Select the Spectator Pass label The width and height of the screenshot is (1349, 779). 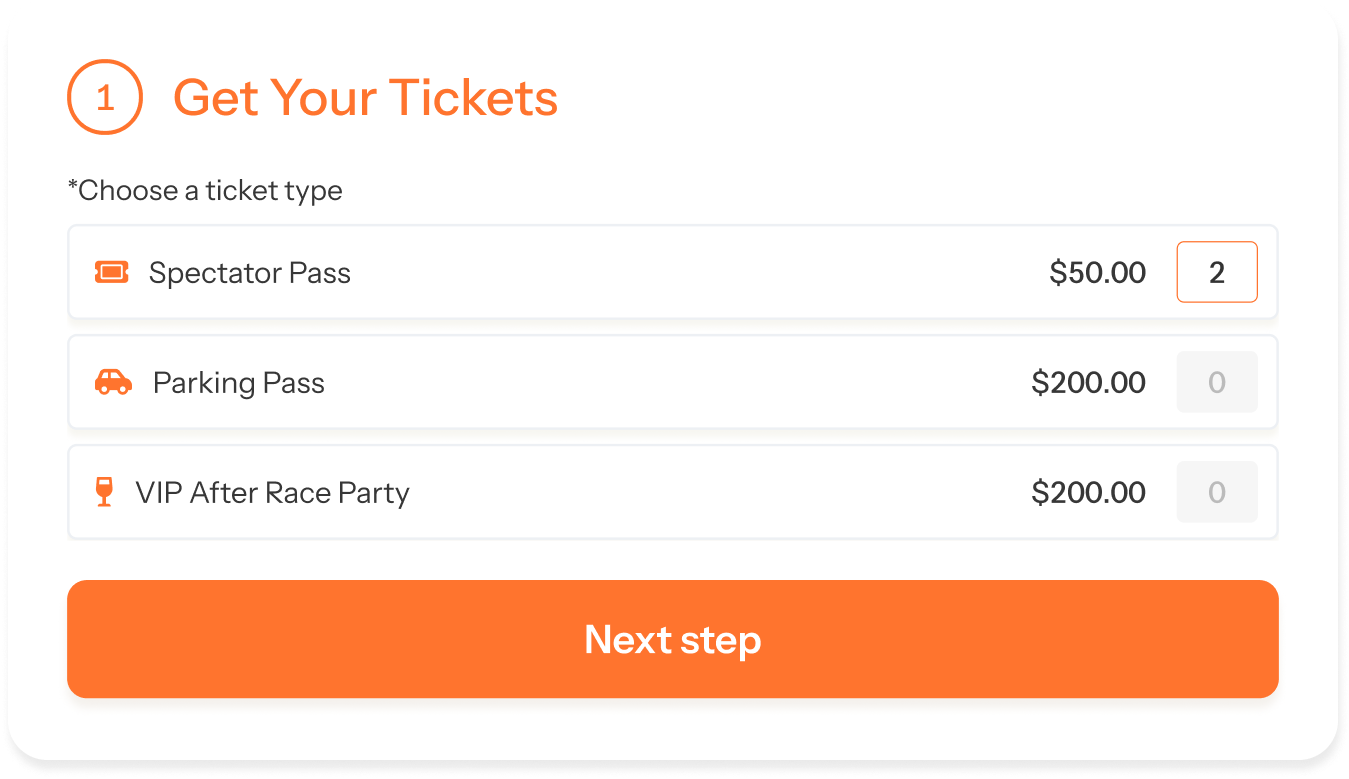tap(250, 273)
